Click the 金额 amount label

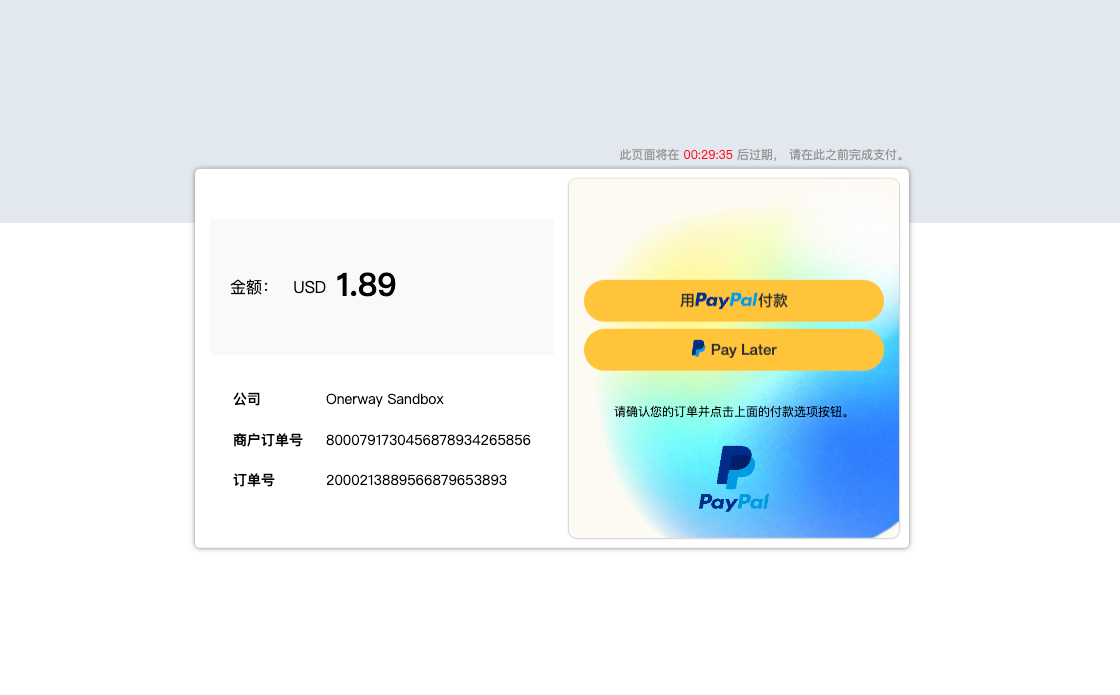[x=249, y=287]
